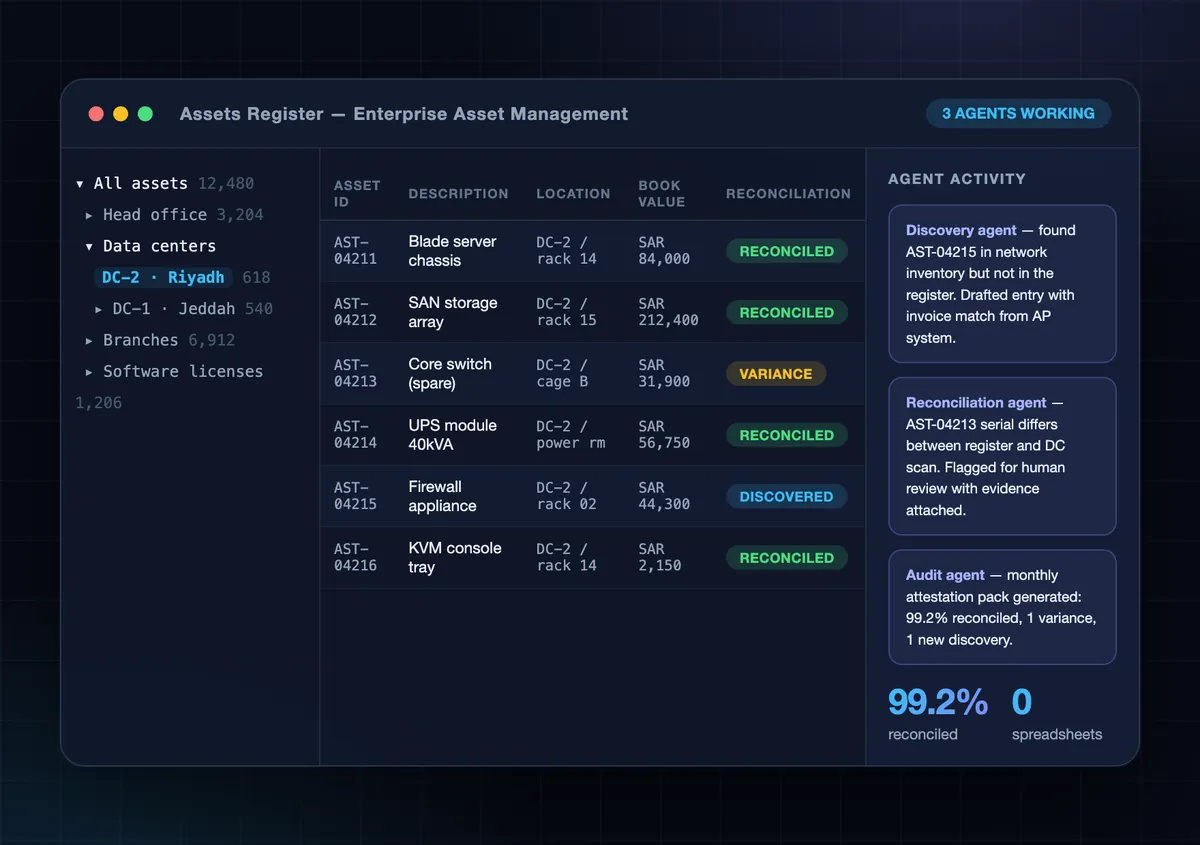Select the Software licenses node

point(183,371)
